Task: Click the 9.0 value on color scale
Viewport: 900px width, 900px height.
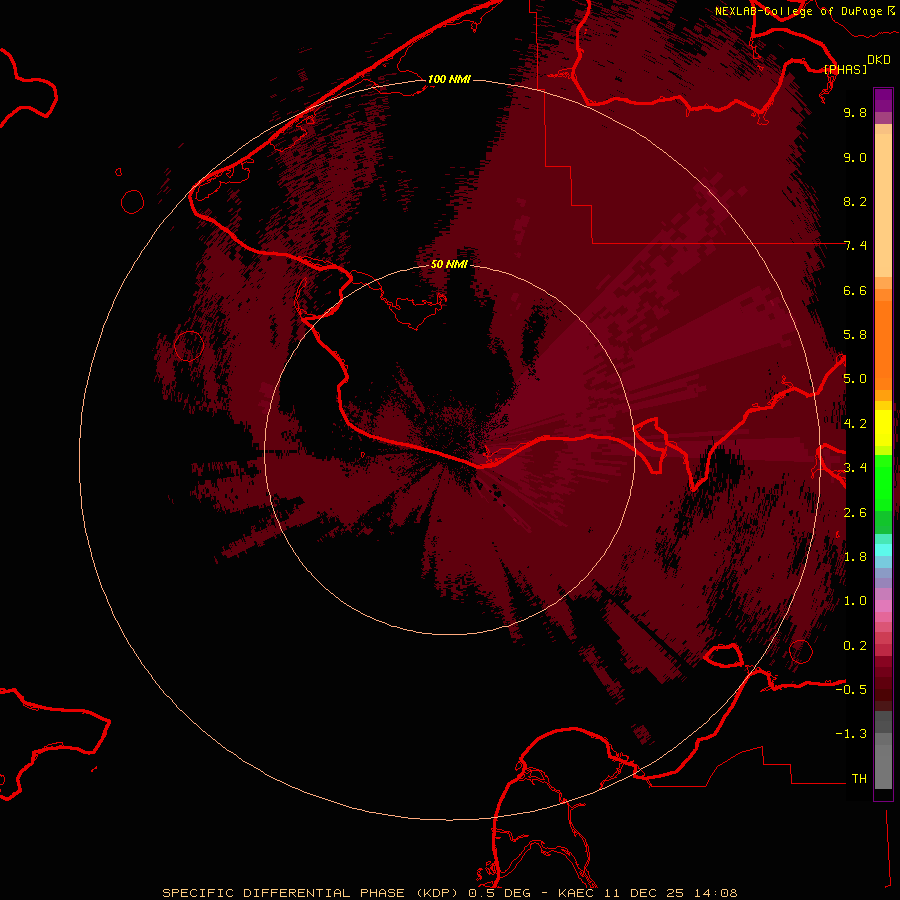Action: (x=855, y=157)
